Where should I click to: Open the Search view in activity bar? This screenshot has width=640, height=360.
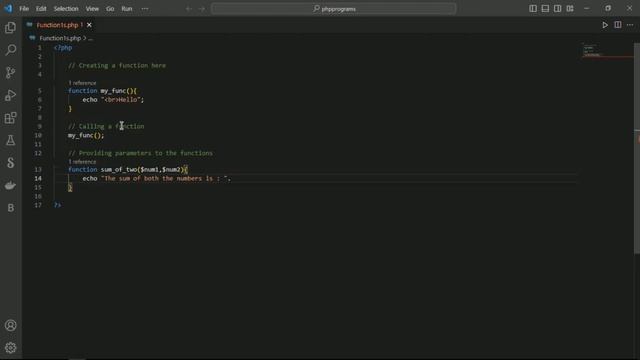[11, 50]
